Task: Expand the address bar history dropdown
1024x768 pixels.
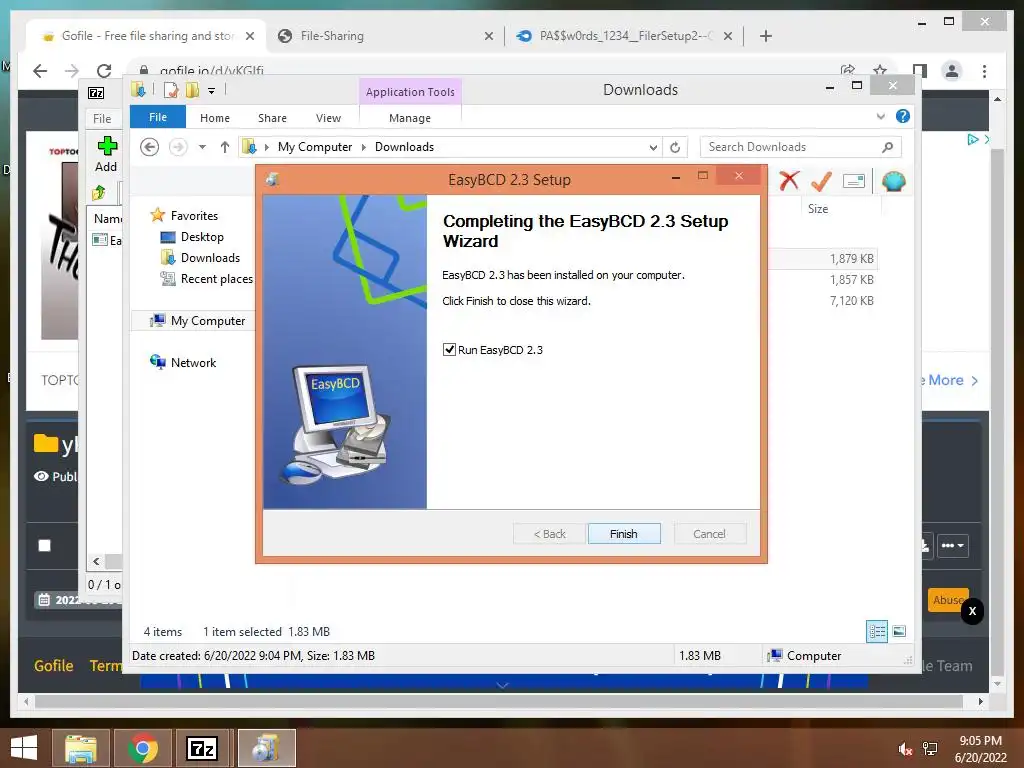Action: (x=653, y=148)
